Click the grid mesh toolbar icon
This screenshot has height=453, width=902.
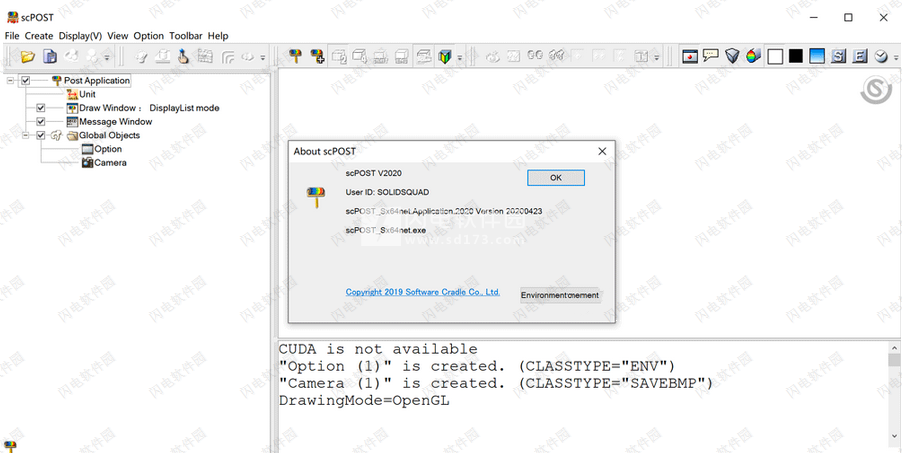click(x=204, y=56)
